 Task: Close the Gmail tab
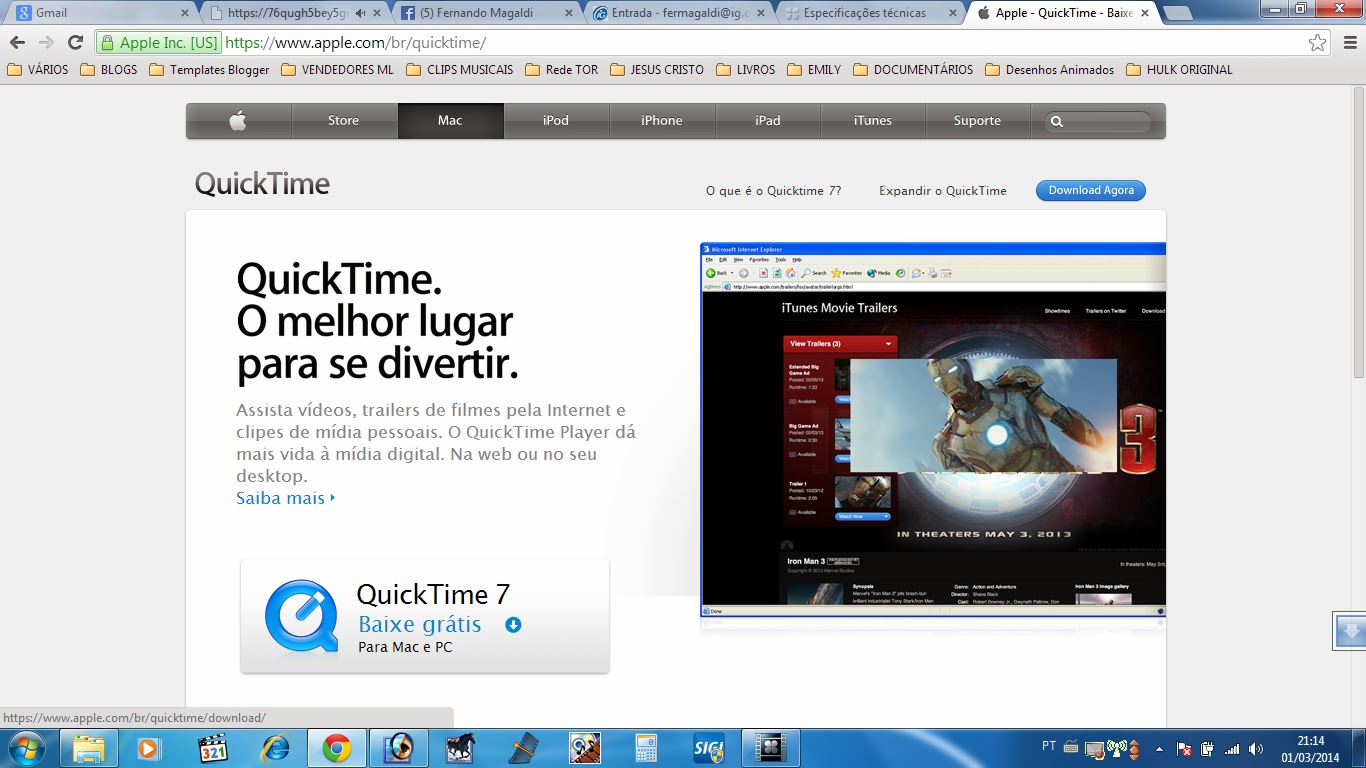tap(184, 13)
